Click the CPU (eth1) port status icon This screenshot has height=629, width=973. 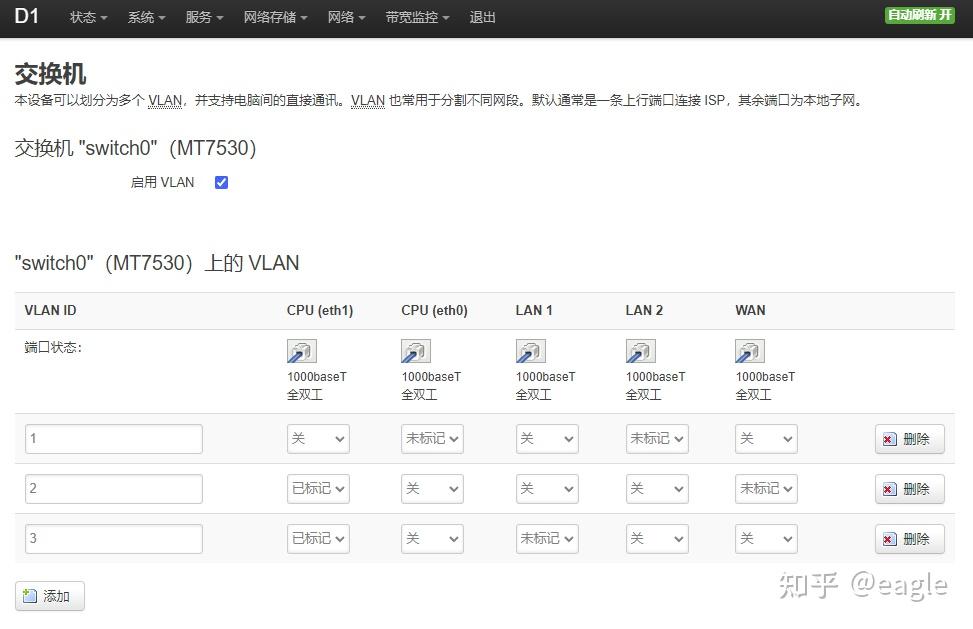point(301,351)
